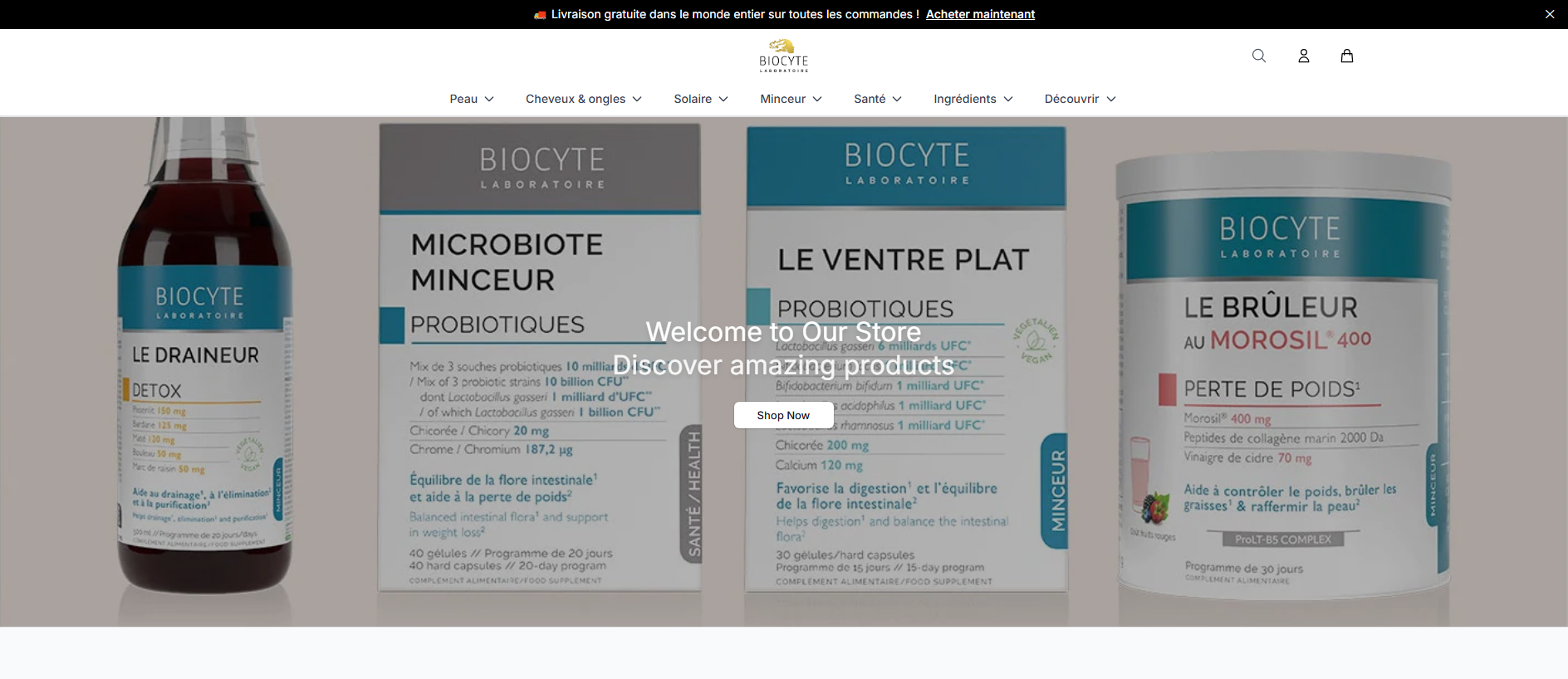Viewport: 1568px width, 679px height.
Task: Expand the chevron next to Cheveux & ongles
Action: coord(637,99)
